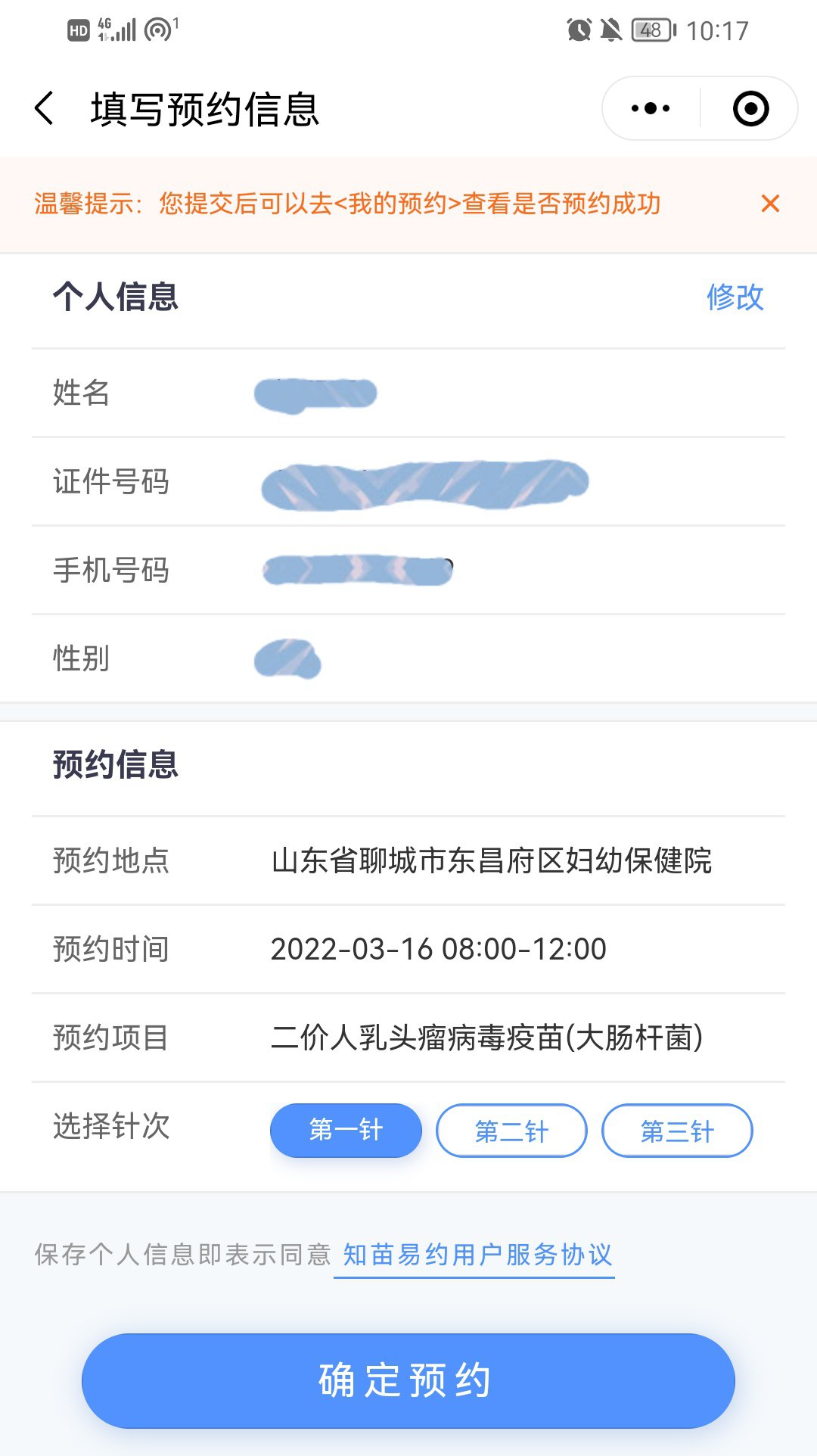Tap 修改 to edit personal info

pos(735,297)
